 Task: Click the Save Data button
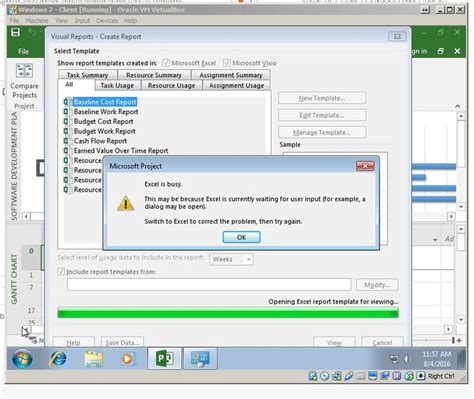point(122,342)
